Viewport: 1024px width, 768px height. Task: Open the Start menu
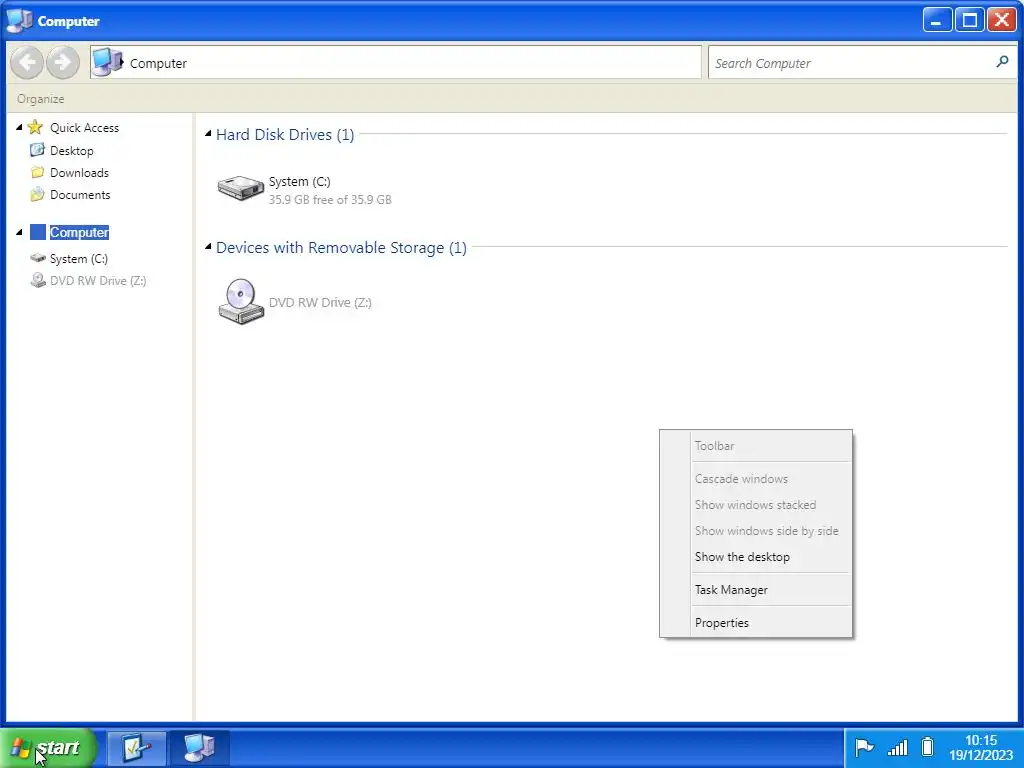pyautogui.click(x=48, y=748)
